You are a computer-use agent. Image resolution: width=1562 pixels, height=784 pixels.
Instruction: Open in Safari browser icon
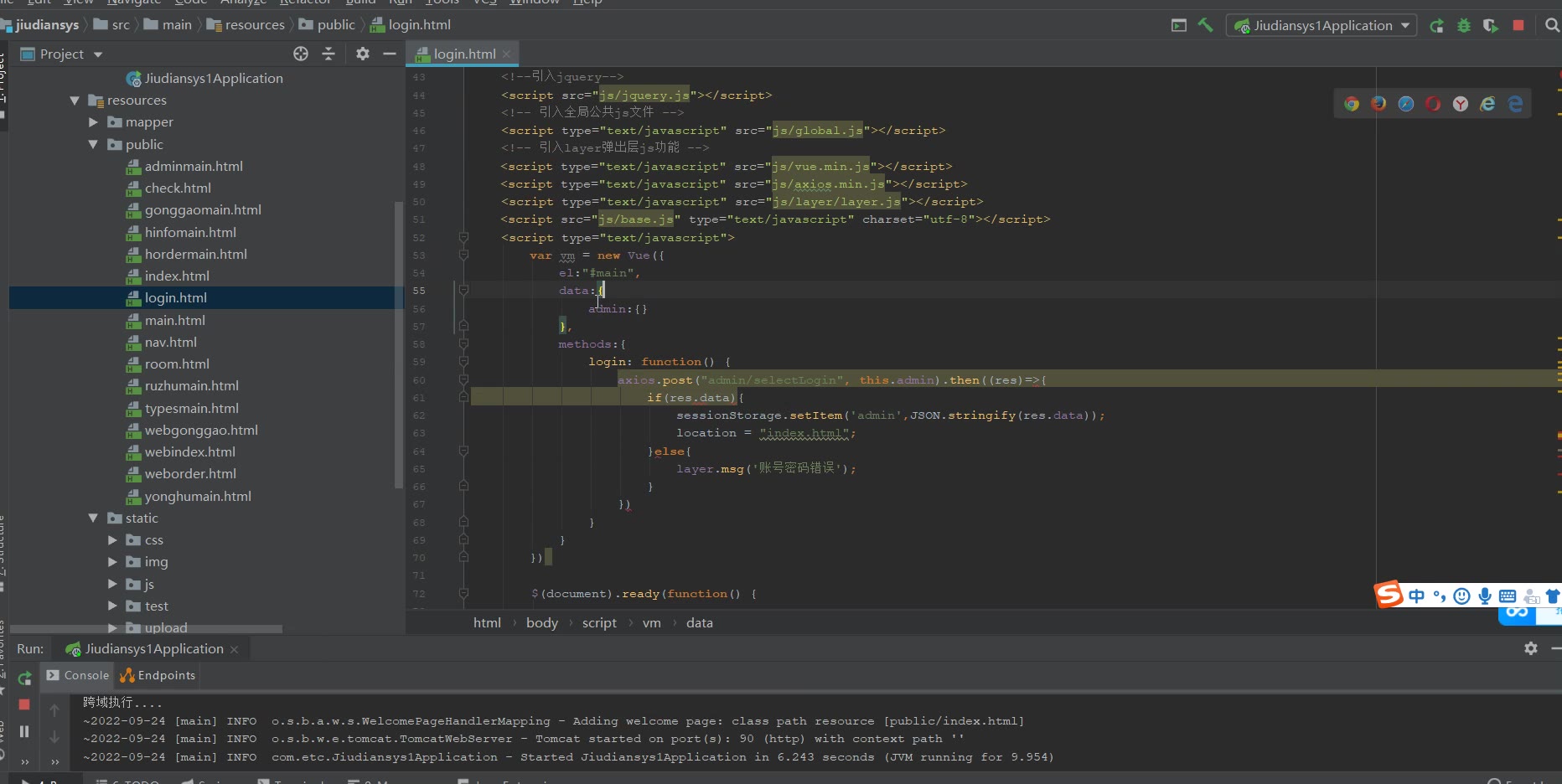tap(1406, 104)
